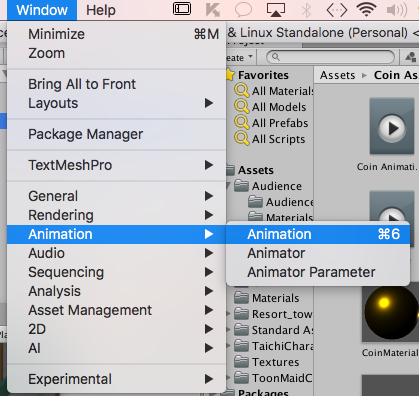This screenshot has height=396, width=419.
Task: Select the Assets root folder in tree
Action: tap(250, 170)
